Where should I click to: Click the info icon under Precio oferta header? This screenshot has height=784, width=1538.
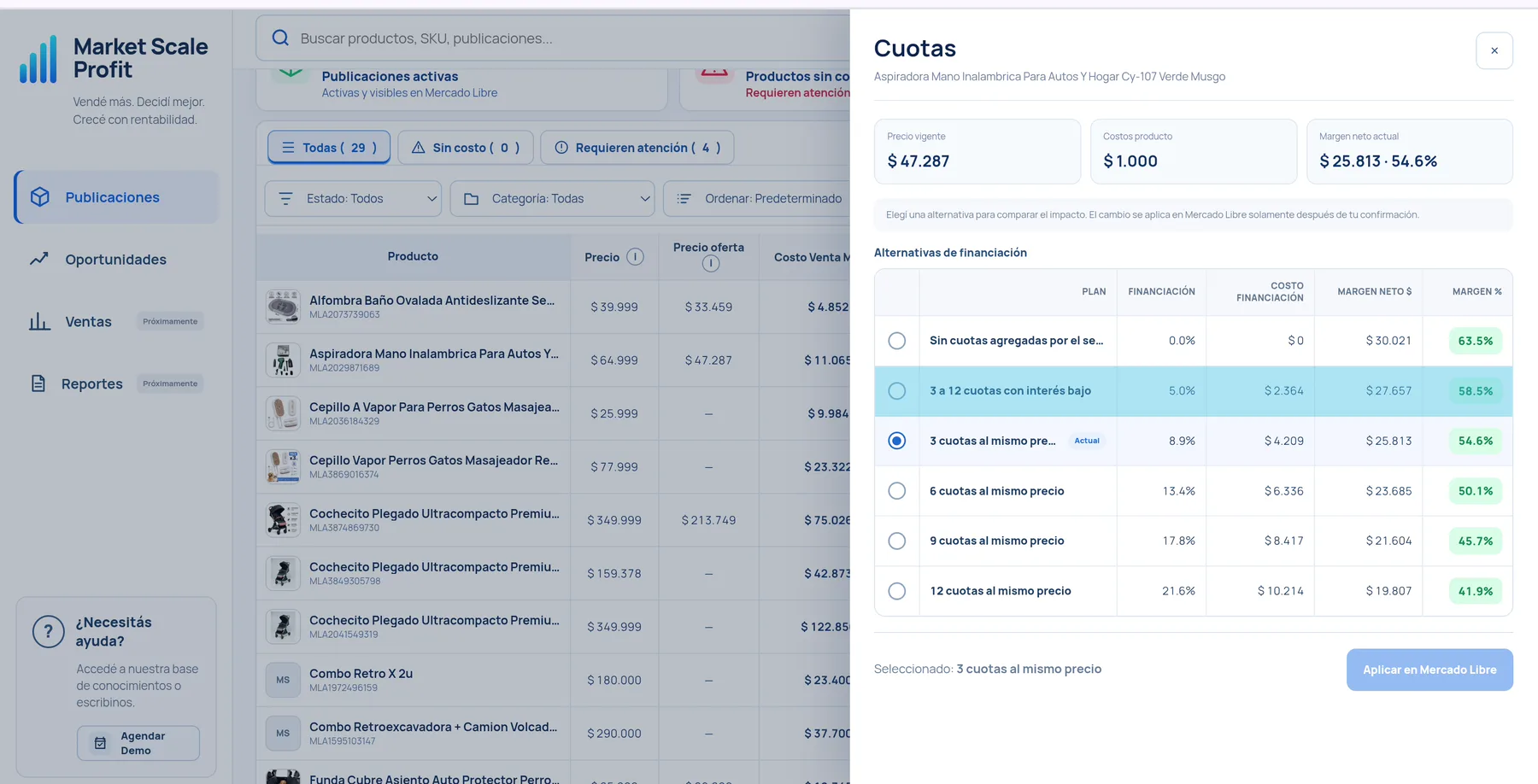(x=711, y=264)
